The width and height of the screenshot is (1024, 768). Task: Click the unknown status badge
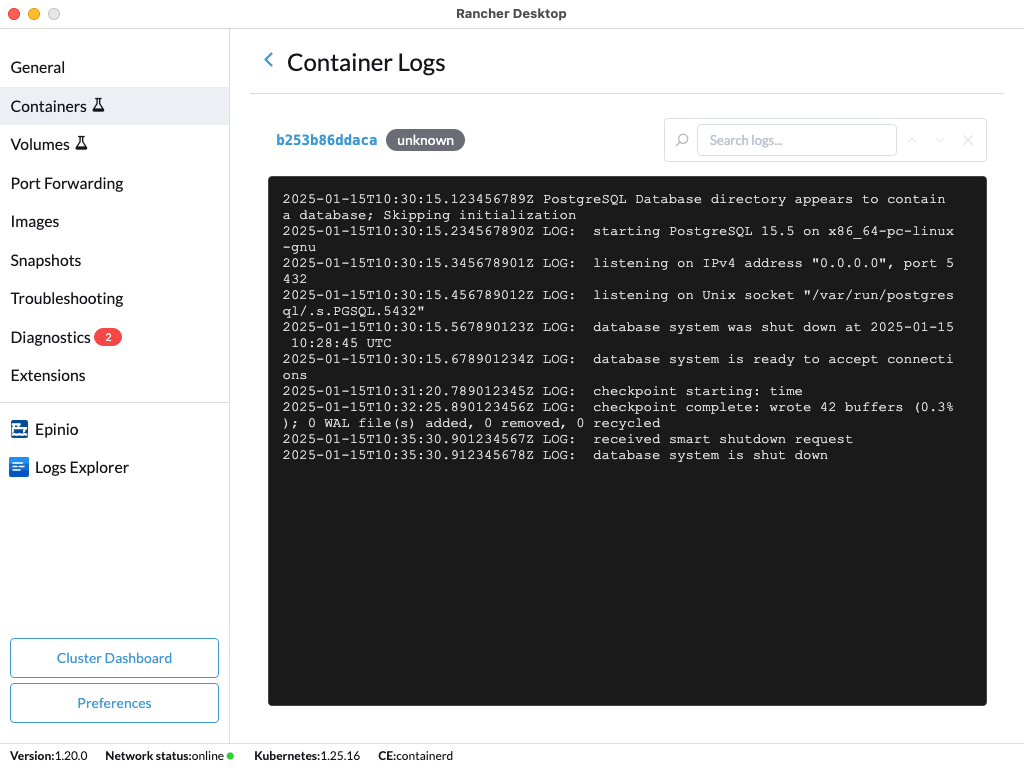[x=425, y=140]
